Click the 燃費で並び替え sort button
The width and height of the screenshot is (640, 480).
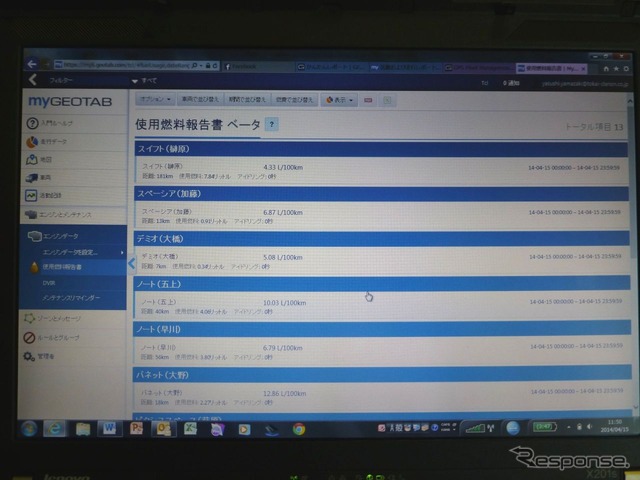click(294, 100)
